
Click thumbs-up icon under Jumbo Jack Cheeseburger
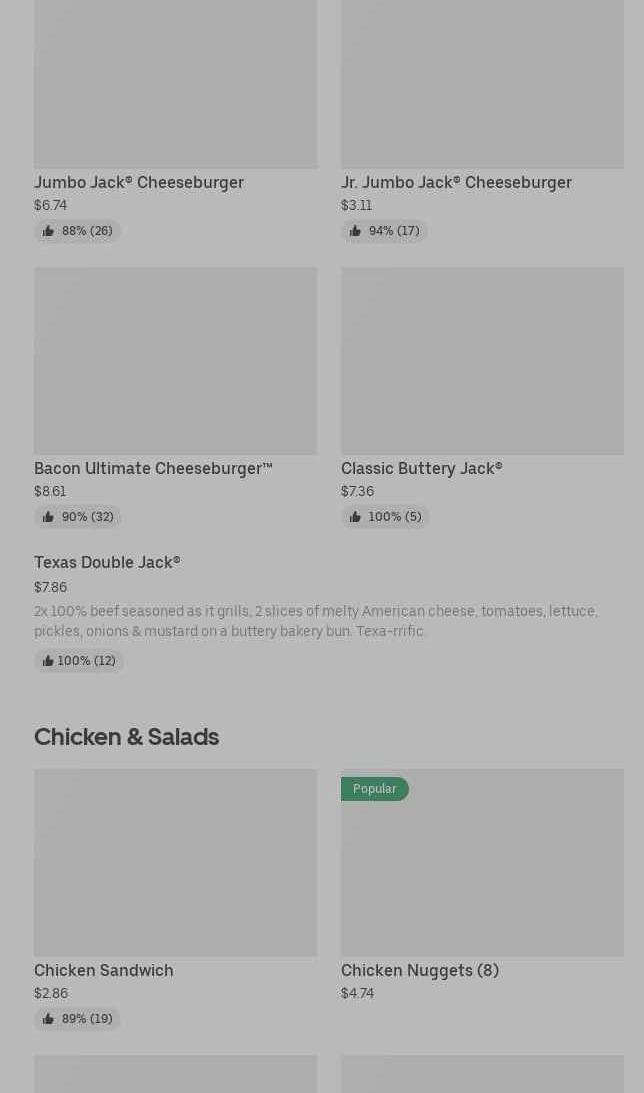[x=48, y=231]
